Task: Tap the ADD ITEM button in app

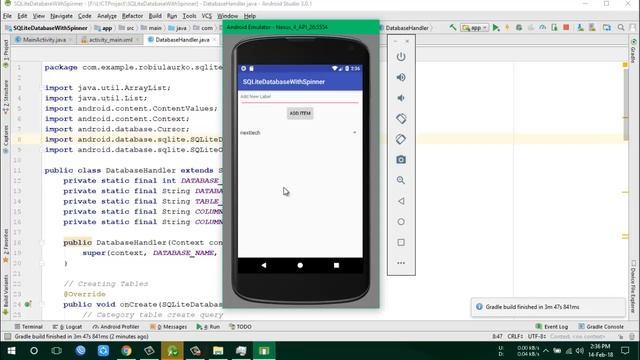Action: [300, 113]
